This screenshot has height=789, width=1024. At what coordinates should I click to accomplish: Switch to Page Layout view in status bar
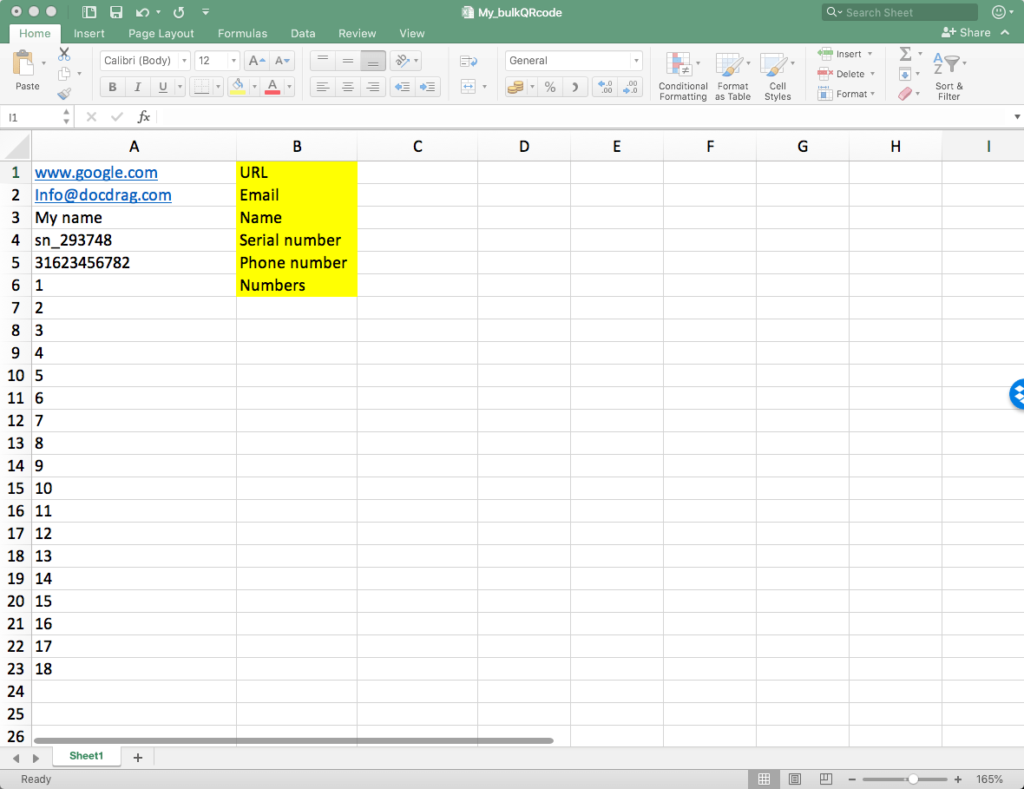pos(794,779)
